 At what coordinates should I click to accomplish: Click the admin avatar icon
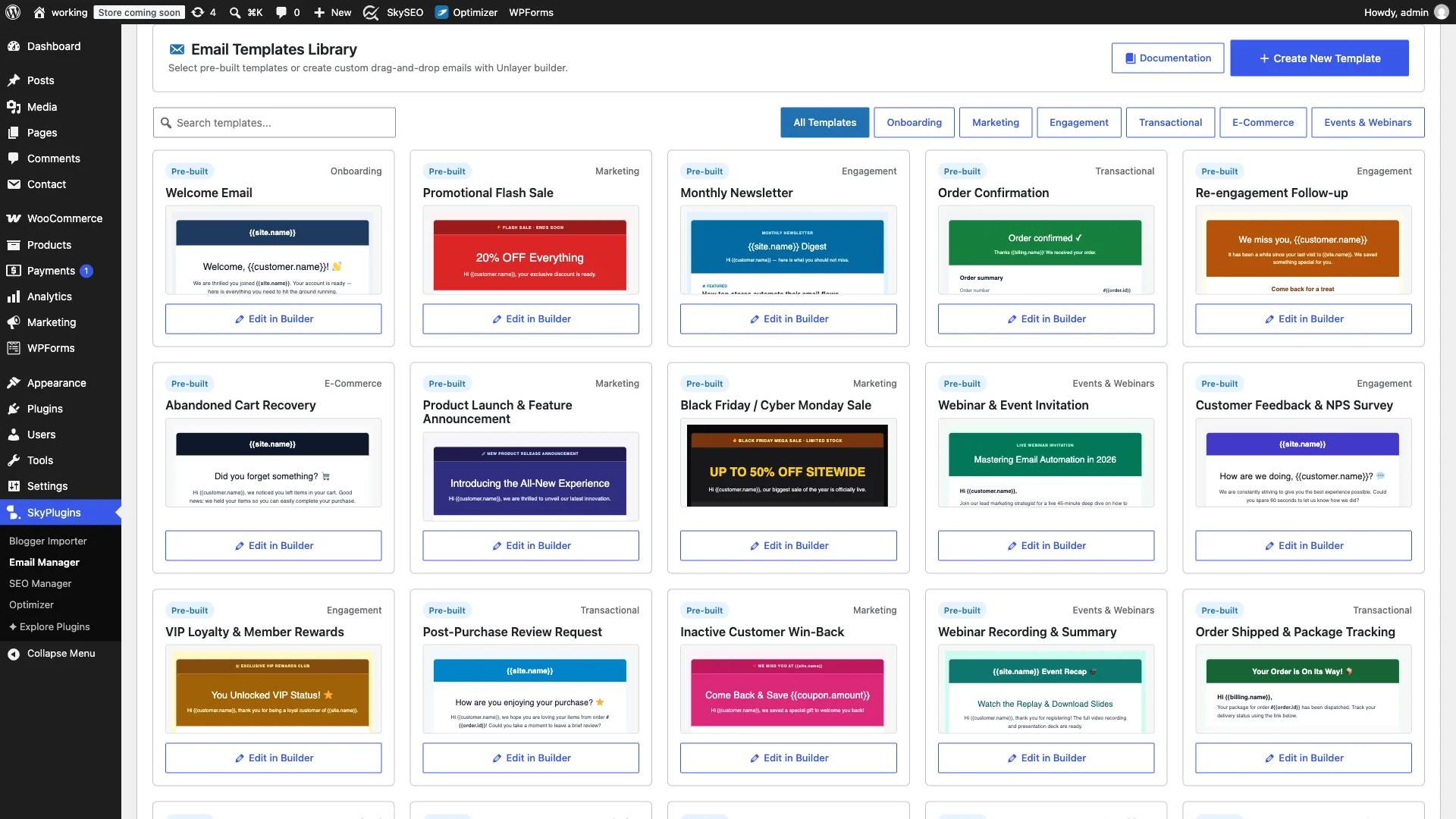(1442, 12)
